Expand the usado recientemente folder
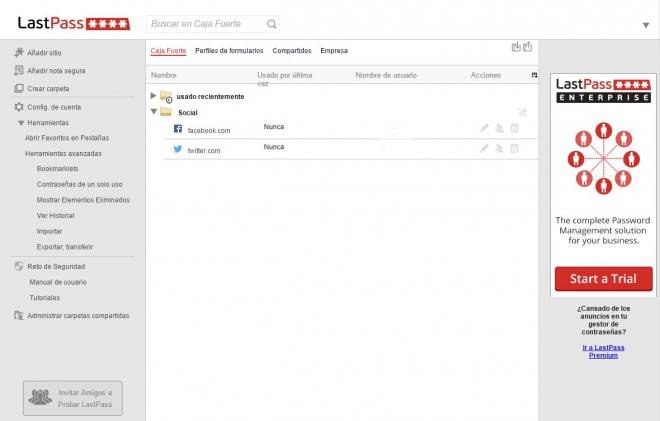Viewport: 660px width, 421px height. point(154,96)
